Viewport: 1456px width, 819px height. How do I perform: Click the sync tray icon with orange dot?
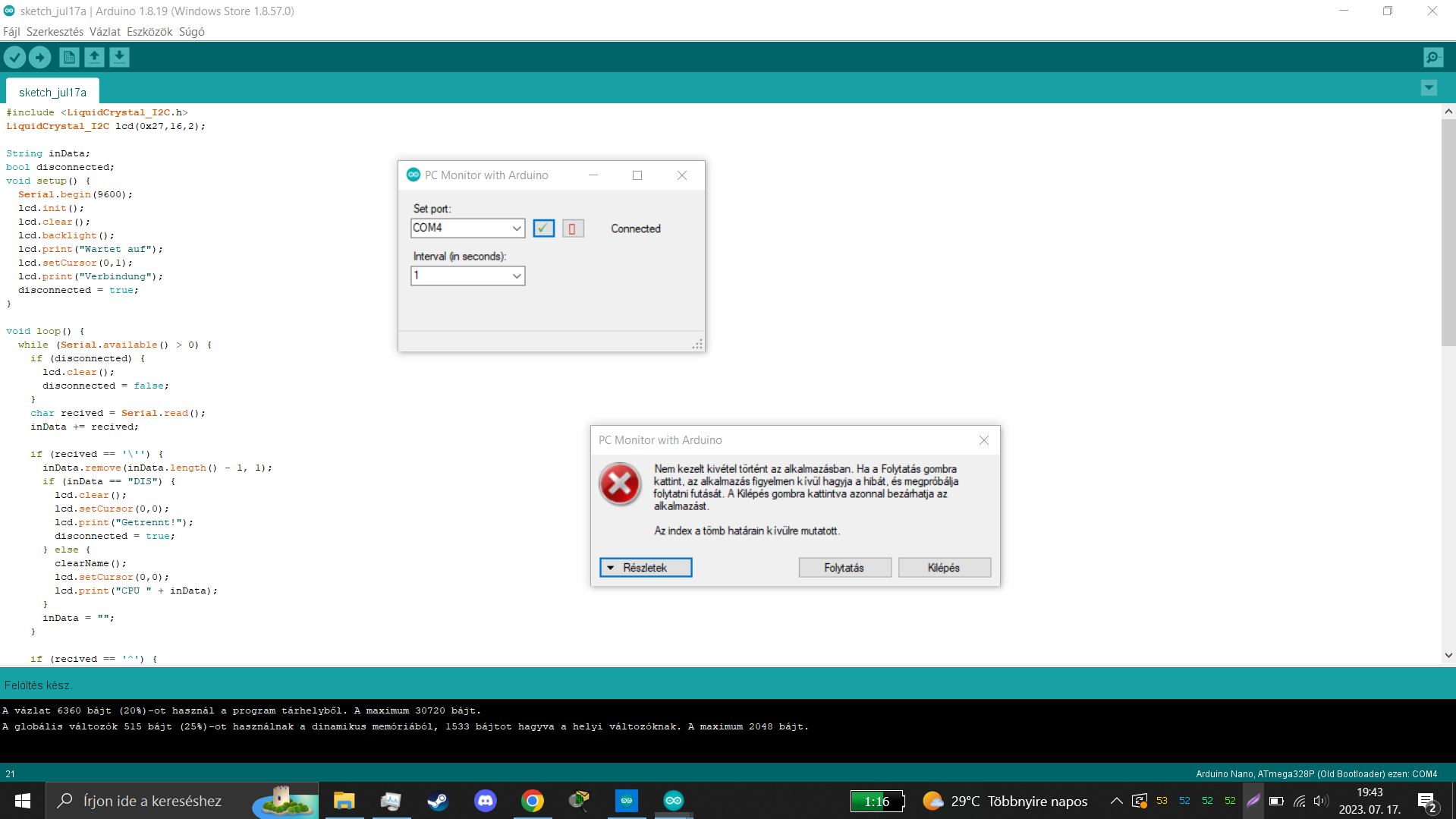pos(1139,801)
